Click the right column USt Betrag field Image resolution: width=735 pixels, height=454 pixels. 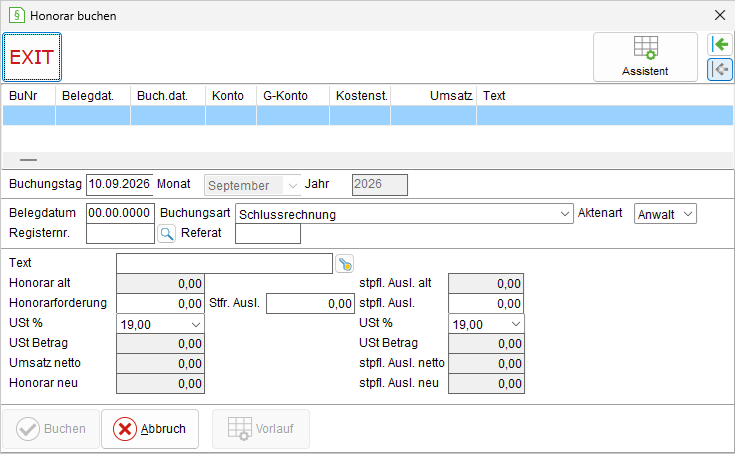(486, 343)
